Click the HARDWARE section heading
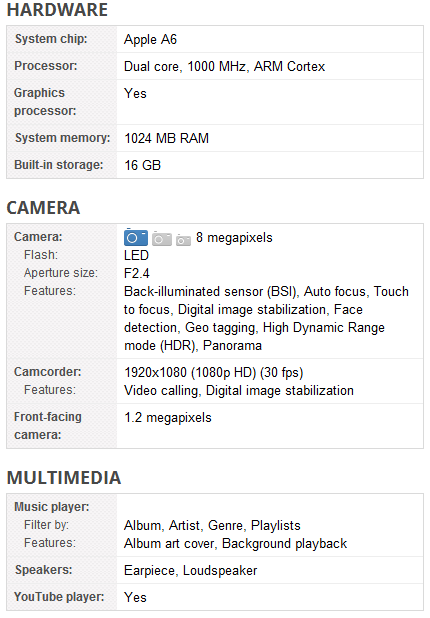430x618 pixels. pyautogui.click(x=57, y=10)
